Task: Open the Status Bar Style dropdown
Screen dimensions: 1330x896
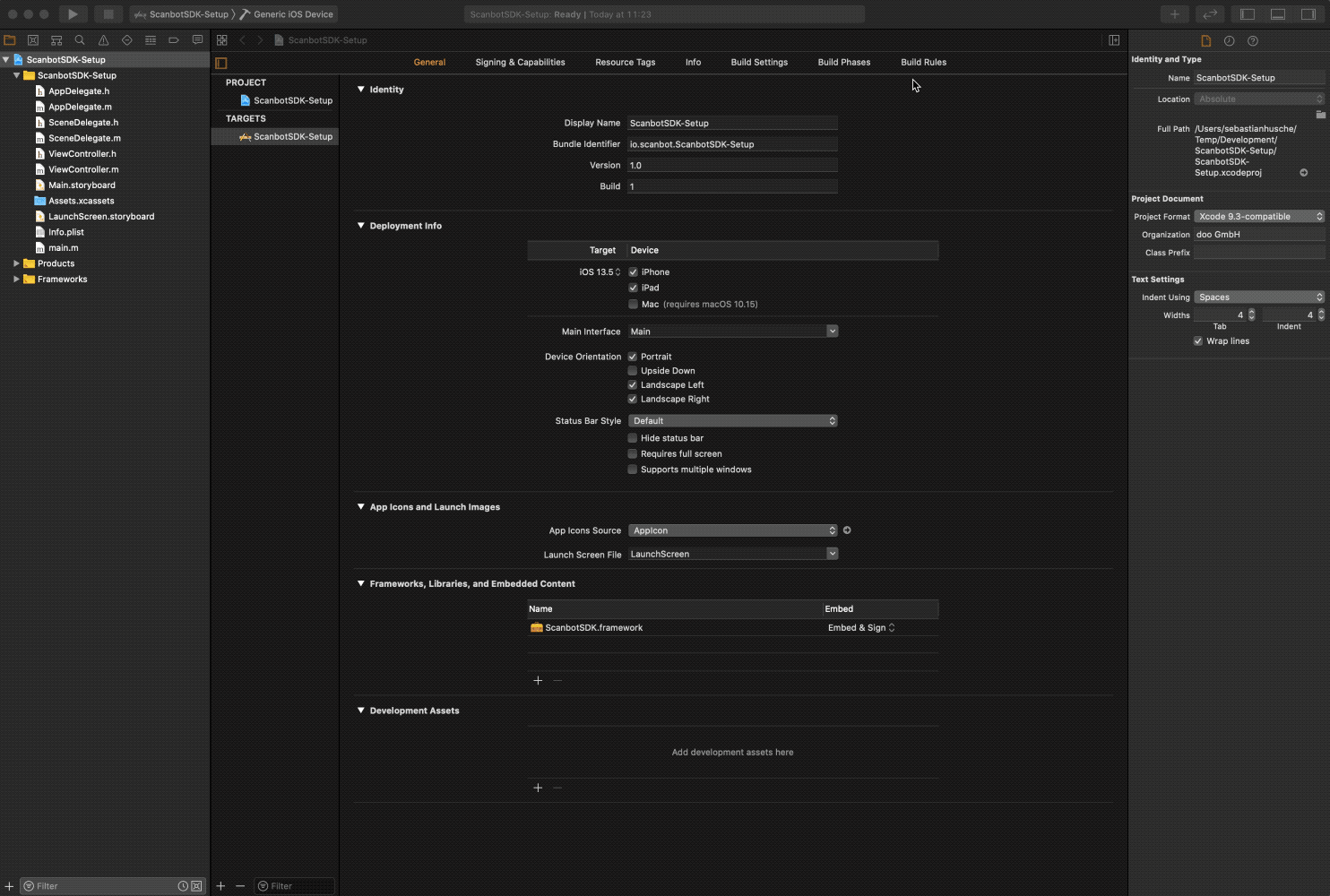Action: [x=732, y=420]
